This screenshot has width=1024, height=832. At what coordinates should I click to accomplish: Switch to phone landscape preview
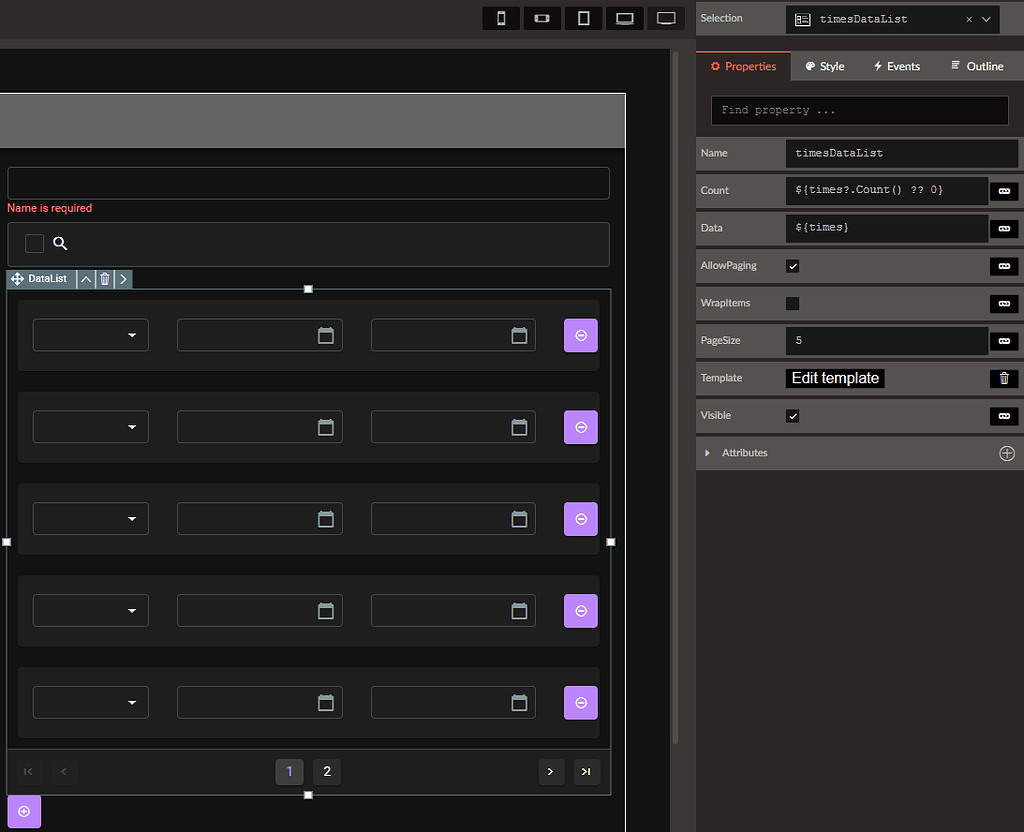click(542, 18)
